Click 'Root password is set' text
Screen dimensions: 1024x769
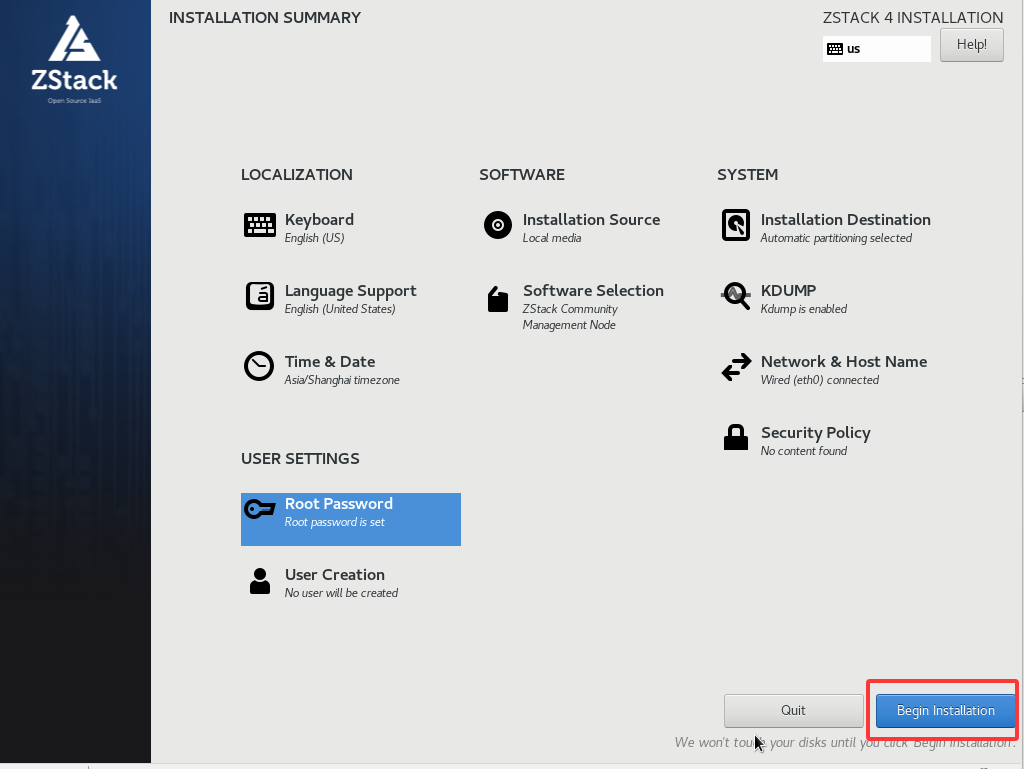tap(334, 522)
